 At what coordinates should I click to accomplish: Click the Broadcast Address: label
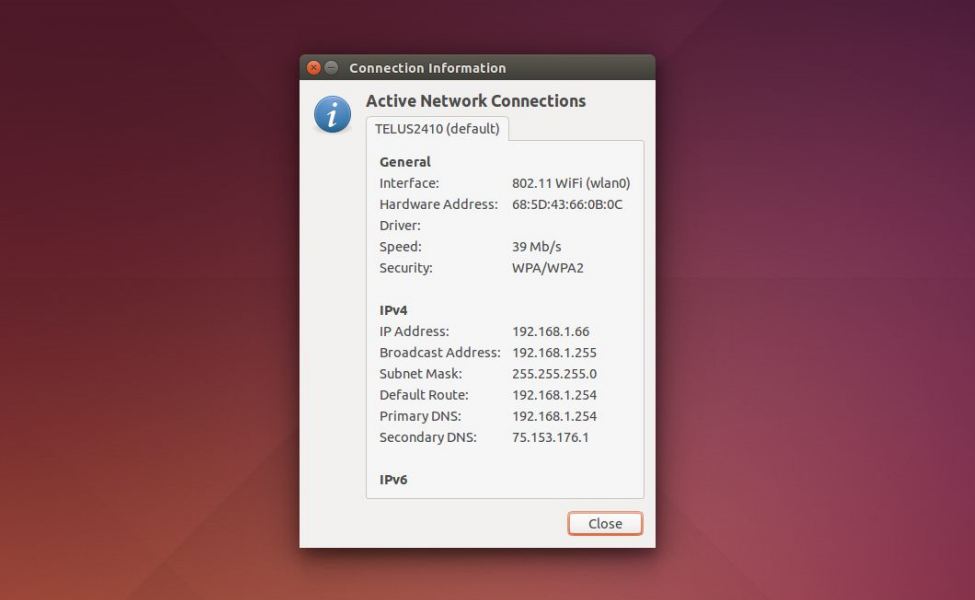[x=440, y=353]
